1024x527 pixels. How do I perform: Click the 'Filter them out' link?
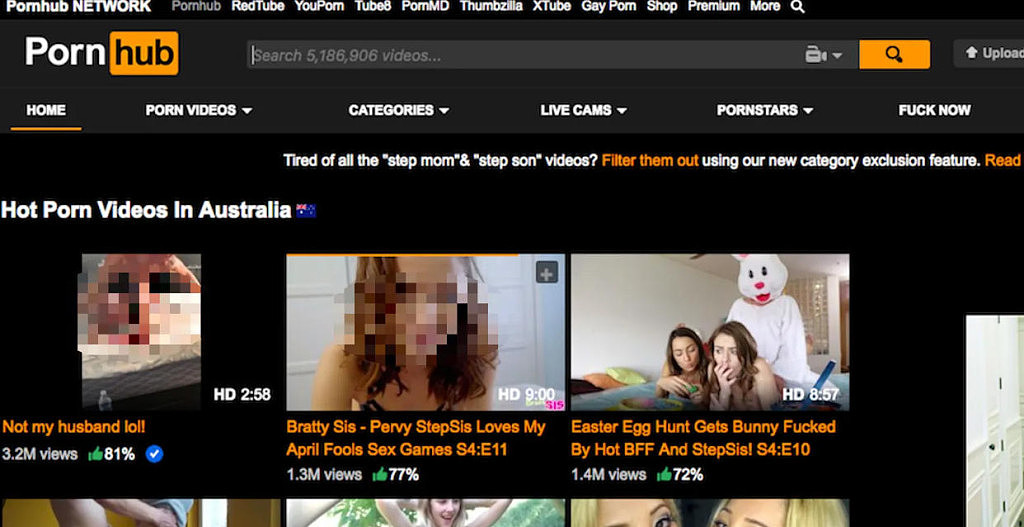click(x=650, y=161)
